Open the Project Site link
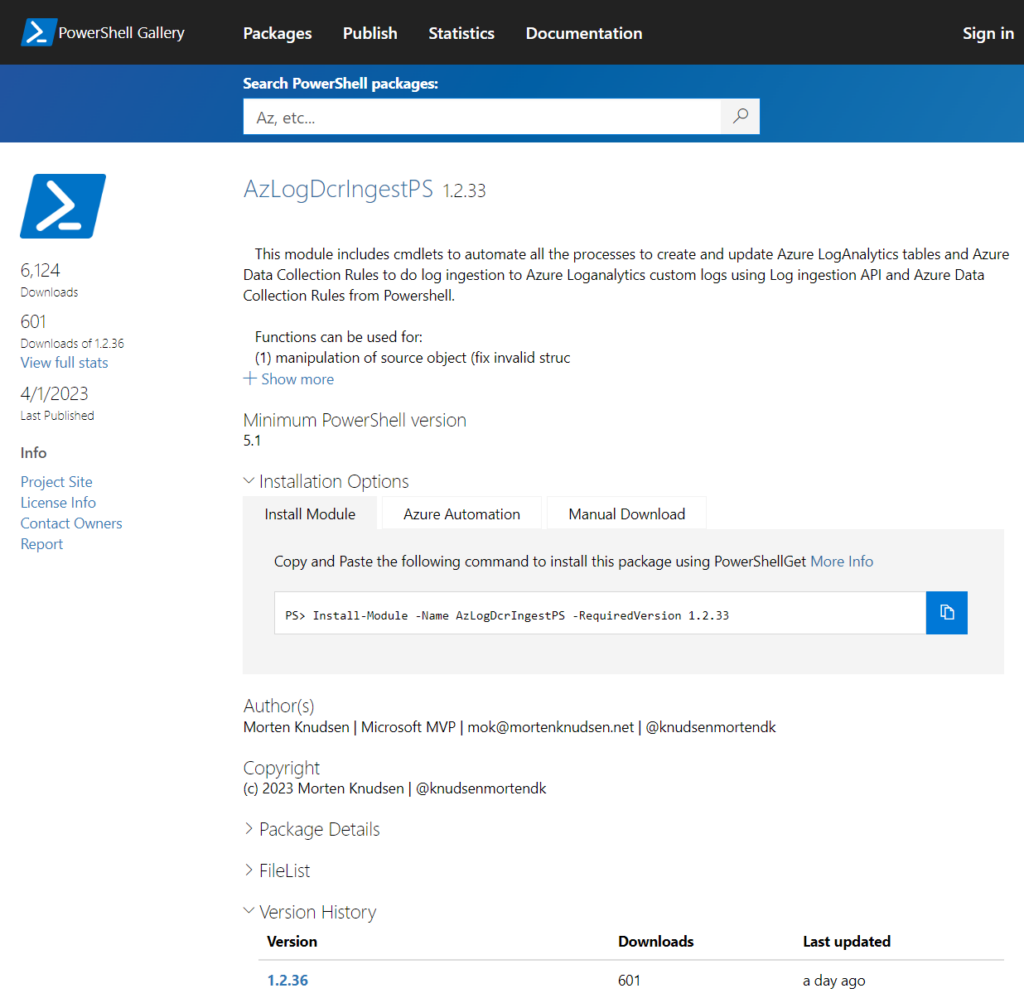 click(56, 481)
